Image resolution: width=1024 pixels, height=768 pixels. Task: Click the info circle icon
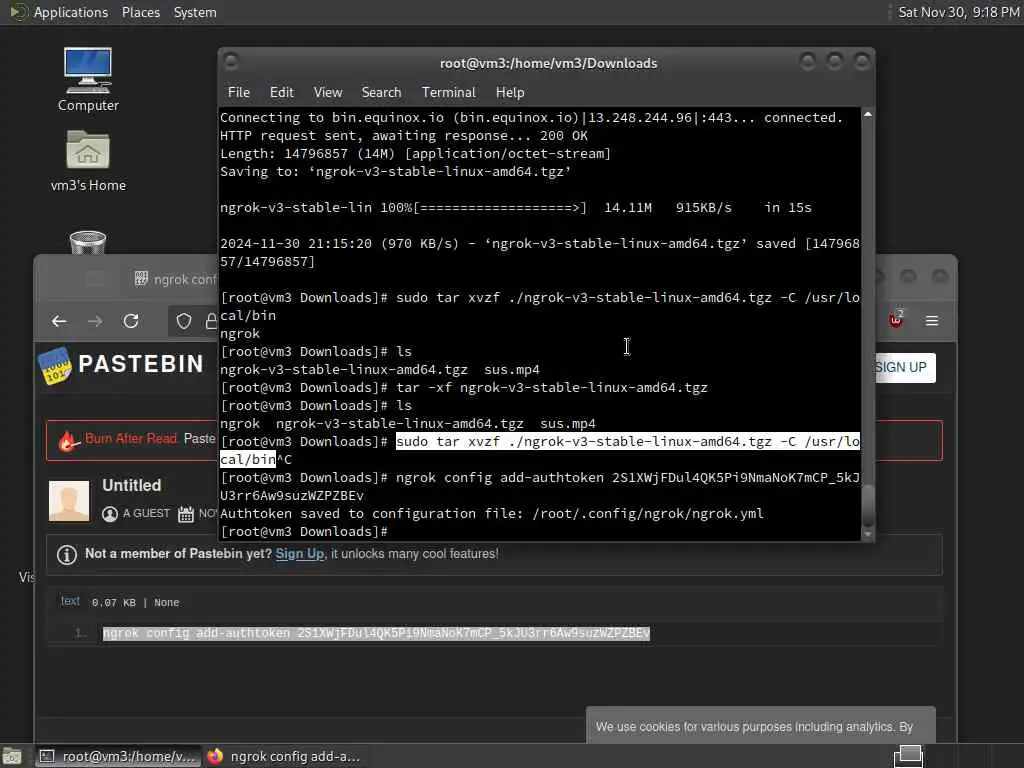(x=67, y=554)
